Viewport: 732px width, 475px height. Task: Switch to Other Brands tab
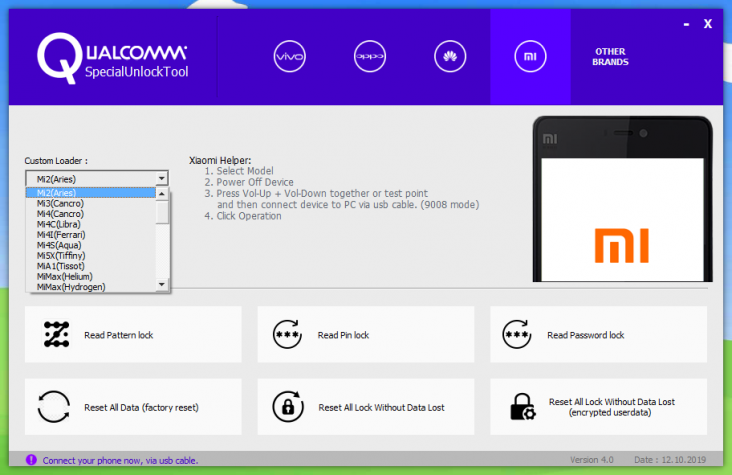point(610,57)
